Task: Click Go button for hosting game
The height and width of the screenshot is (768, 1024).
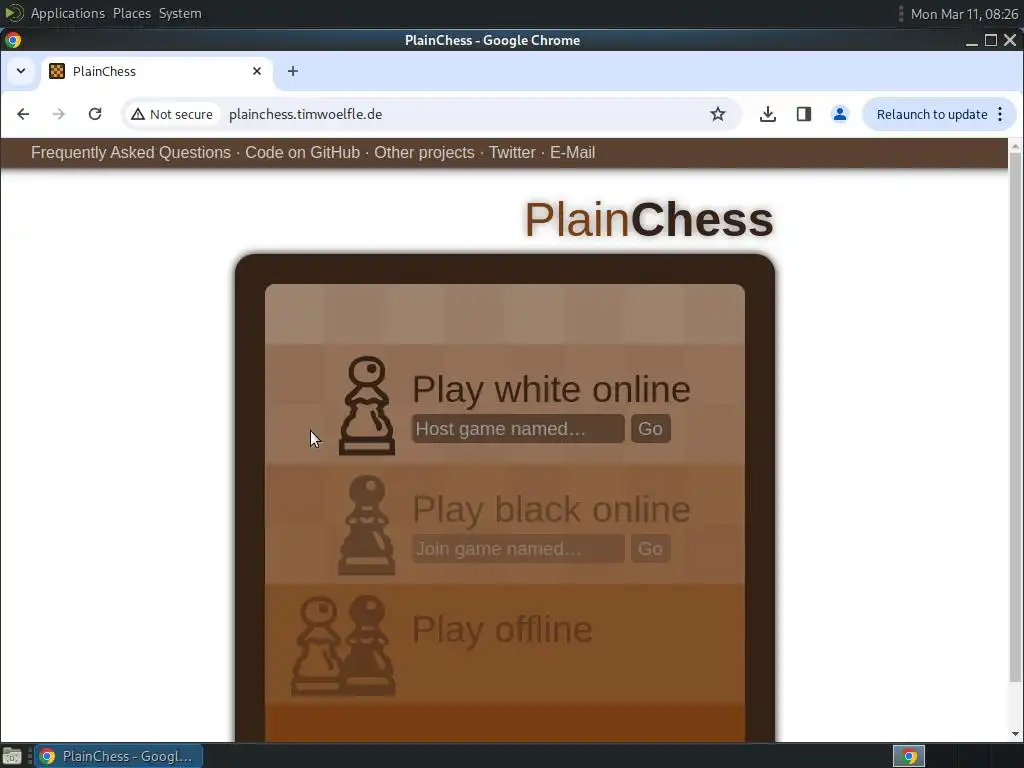Action: [650, 428]
